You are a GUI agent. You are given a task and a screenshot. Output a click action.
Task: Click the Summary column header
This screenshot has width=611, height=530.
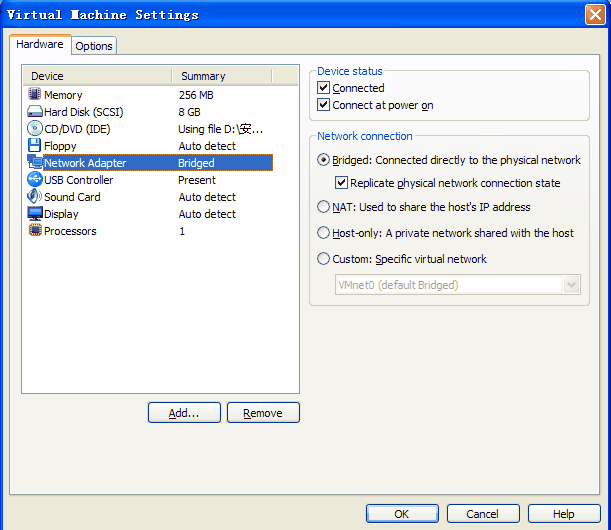point(235,76)
